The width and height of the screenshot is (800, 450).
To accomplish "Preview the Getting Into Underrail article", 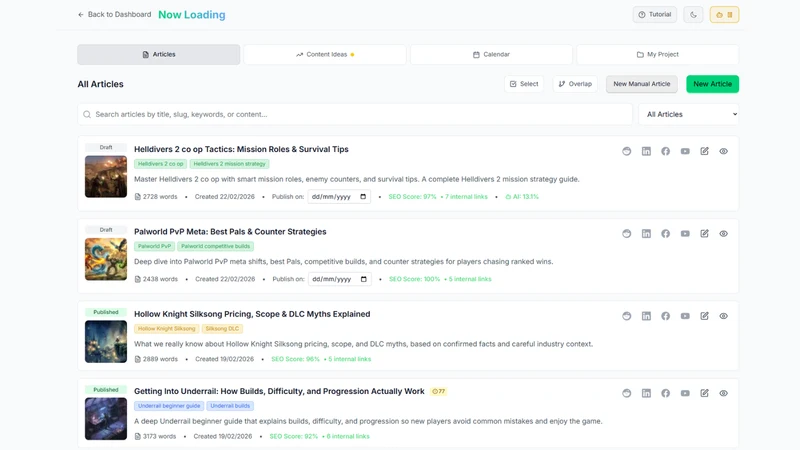I will tap(723, 393).
